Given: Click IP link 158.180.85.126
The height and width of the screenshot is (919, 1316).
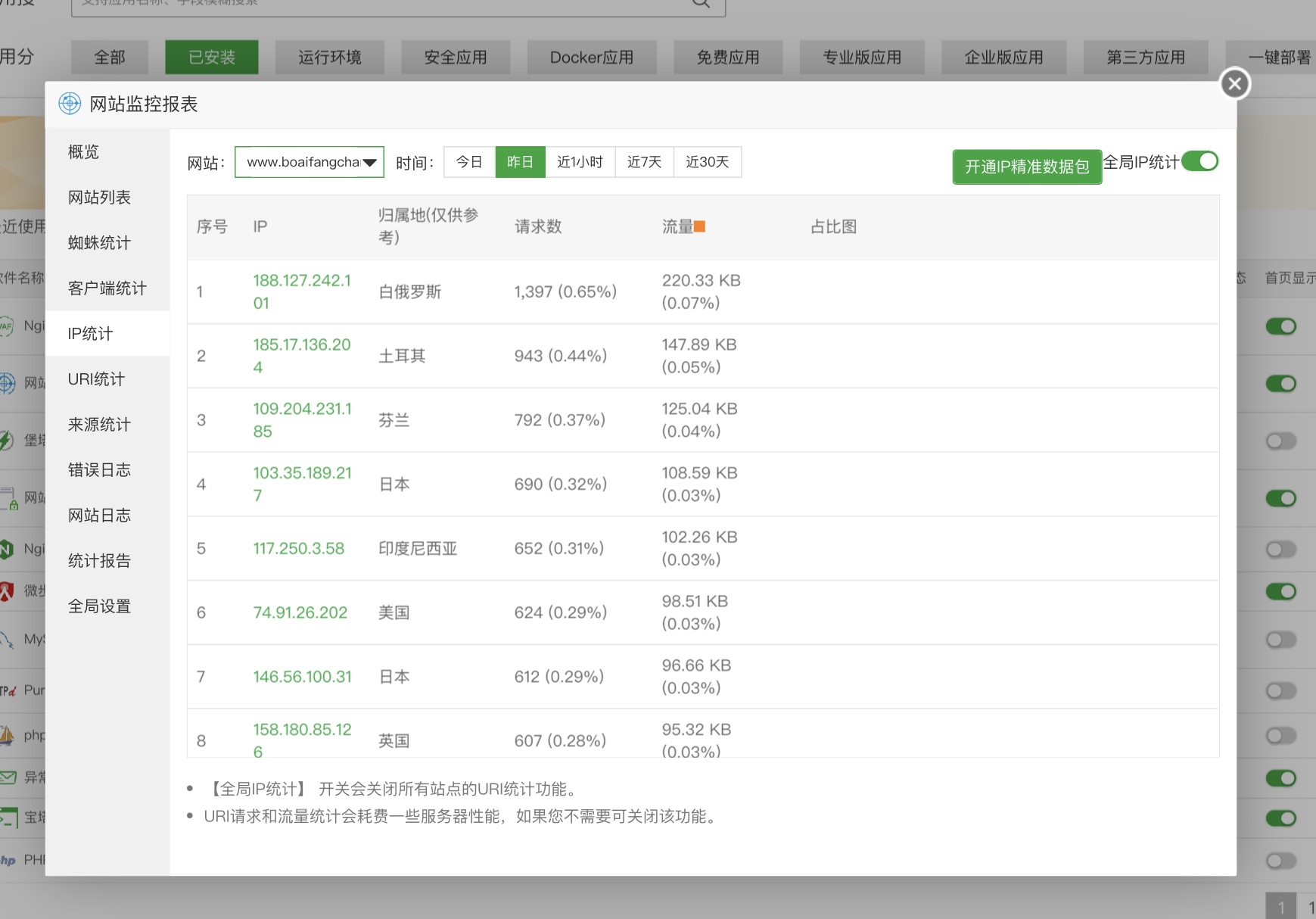Looking at the screenshot, I should coord(302,740).
